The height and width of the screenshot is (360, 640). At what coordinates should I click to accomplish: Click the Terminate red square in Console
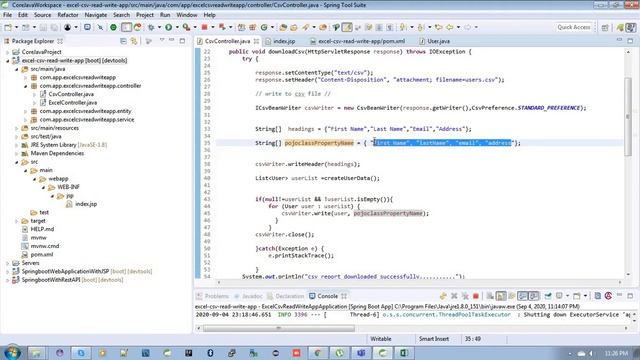tap(476, 296)
